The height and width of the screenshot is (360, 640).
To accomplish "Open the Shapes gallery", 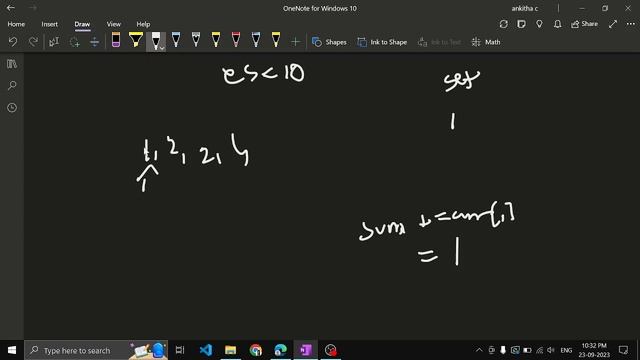I will coord(329,42).
